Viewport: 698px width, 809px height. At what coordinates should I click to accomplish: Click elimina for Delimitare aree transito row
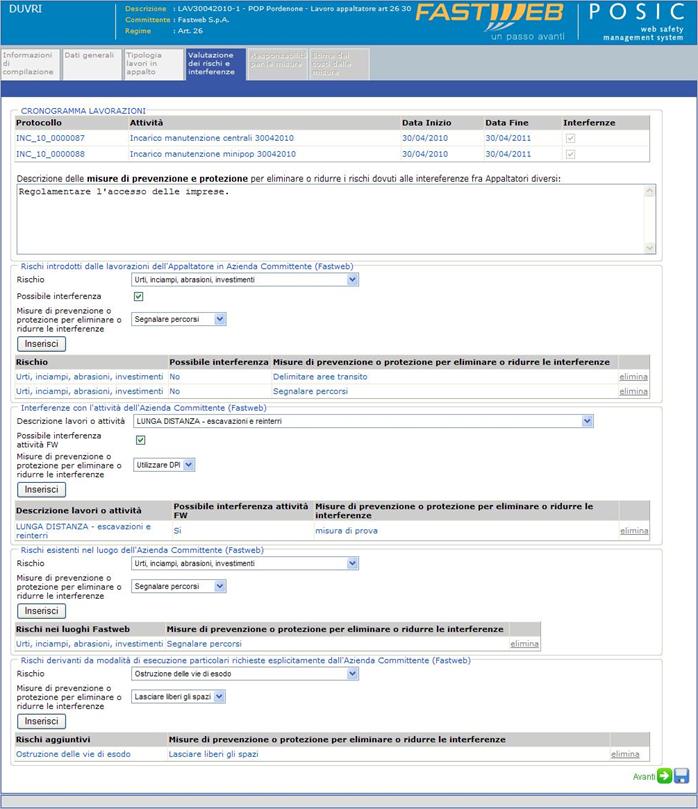click(634, 377)
